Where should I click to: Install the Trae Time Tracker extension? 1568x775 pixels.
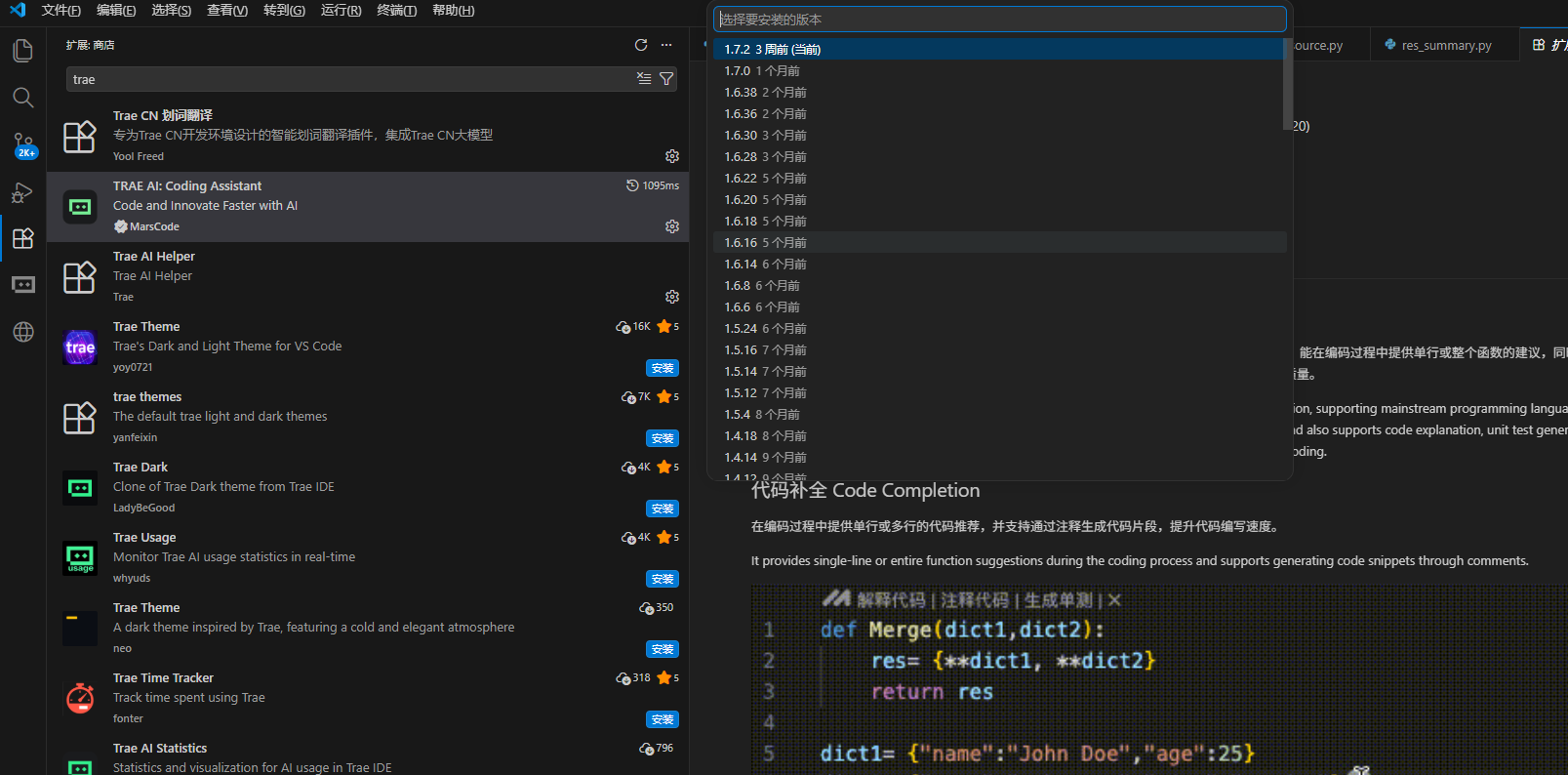(663, 719)
